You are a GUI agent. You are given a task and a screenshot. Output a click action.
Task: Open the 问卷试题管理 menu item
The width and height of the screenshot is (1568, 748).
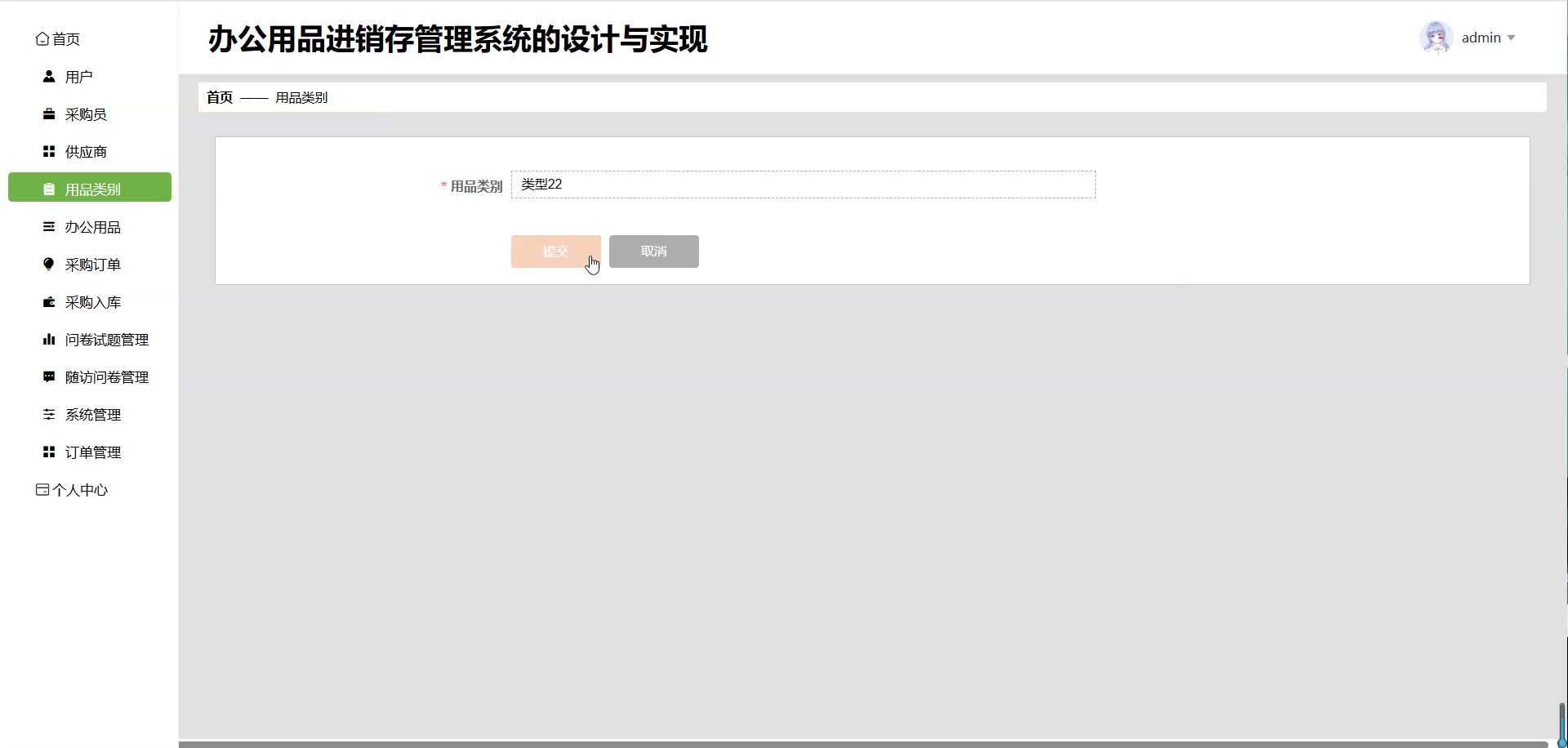tap(90, 339)
